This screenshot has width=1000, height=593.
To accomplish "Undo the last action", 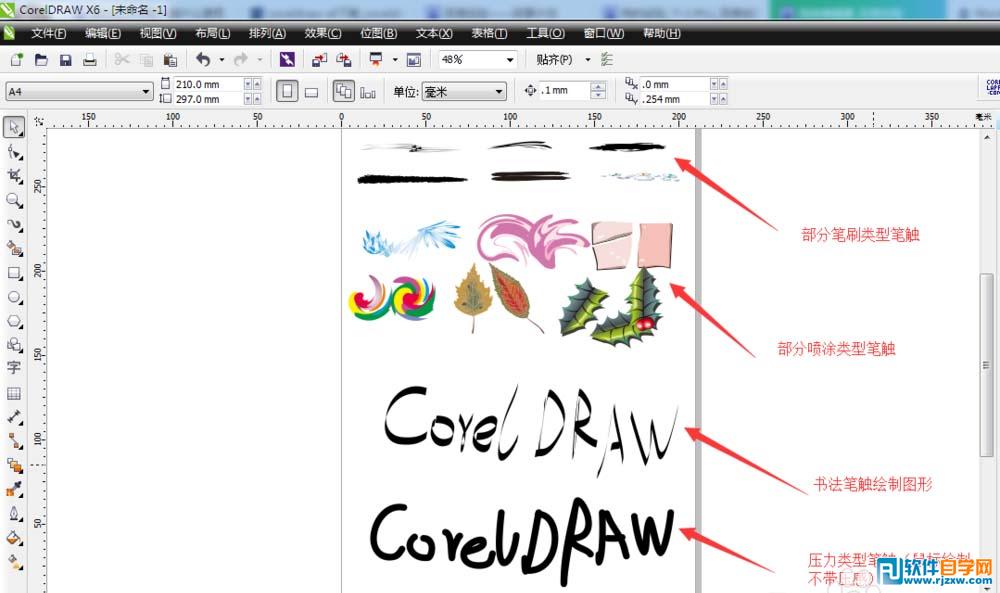I will pyautogui.click(x=203, y=60).
